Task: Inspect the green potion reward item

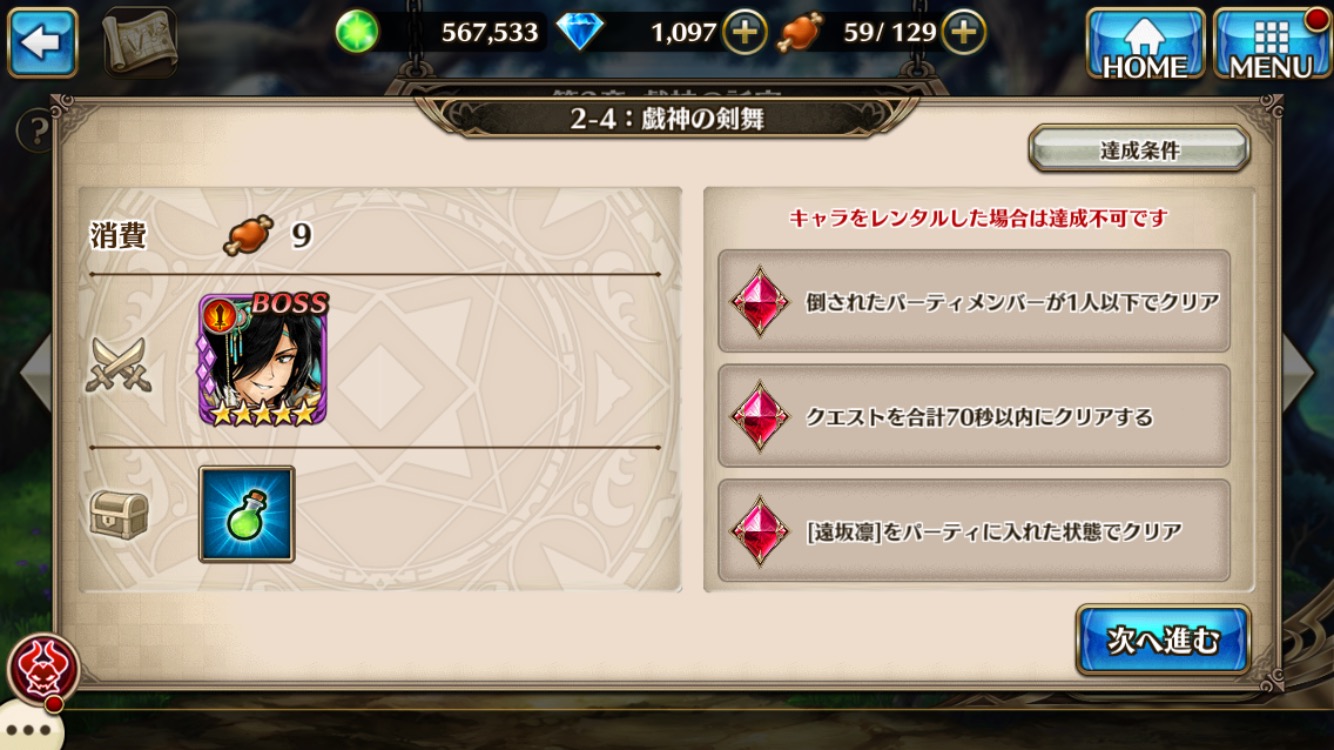Action: [x=246, y=513]
